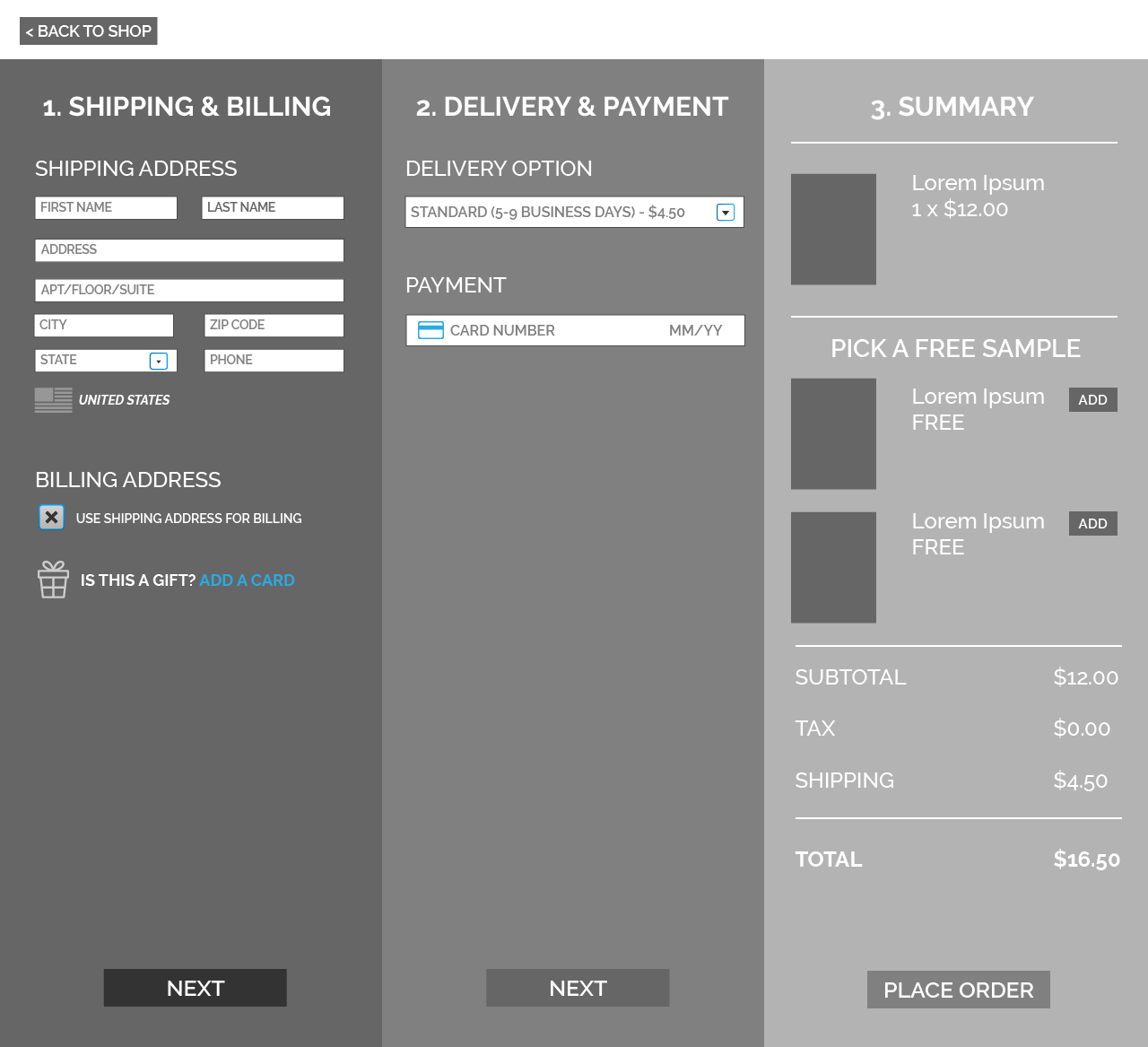Screen dimensions: 1148x1047
Task: Click the Add a Card link
Action: [247, 580]
